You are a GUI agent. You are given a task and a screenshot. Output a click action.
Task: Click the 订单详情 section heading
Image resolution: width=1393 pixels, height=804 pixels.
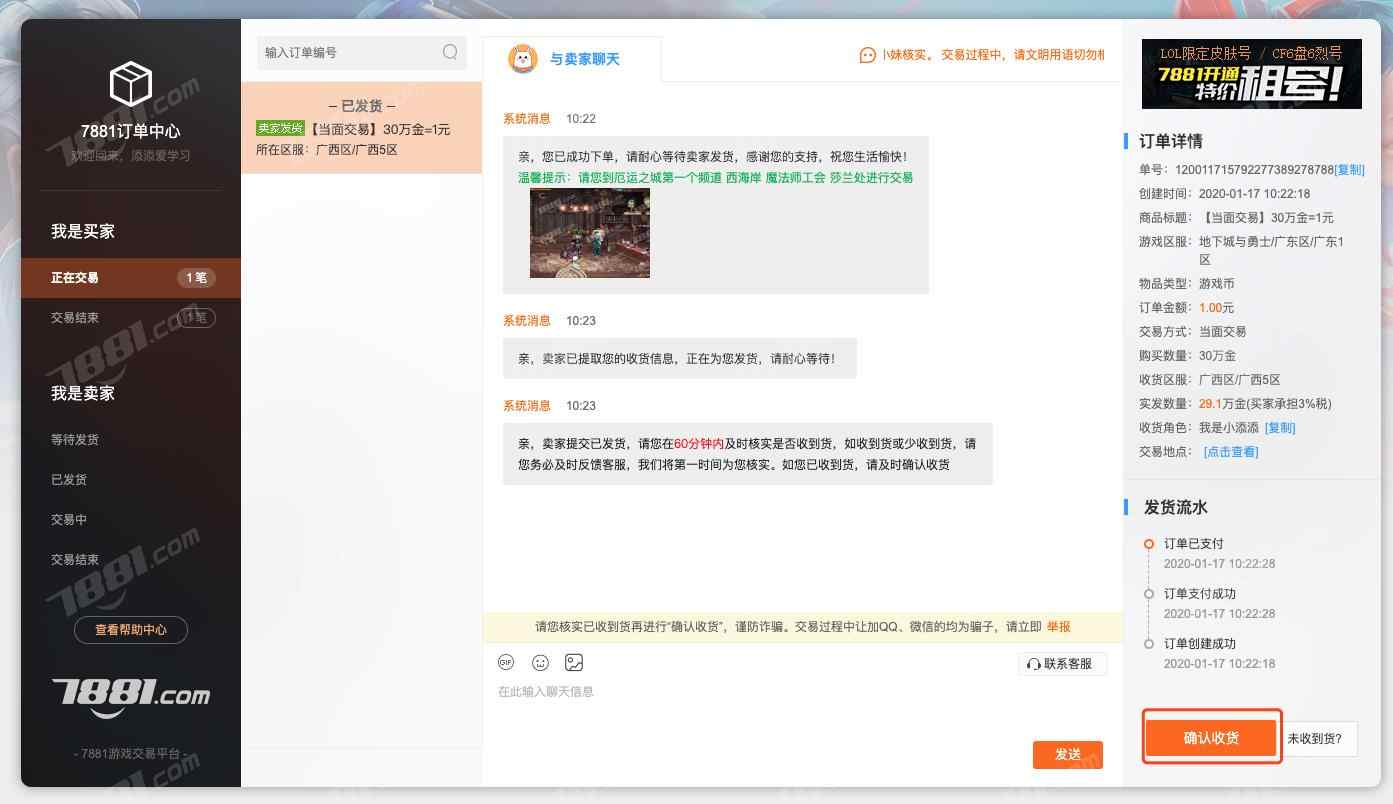click(1173, 141)
